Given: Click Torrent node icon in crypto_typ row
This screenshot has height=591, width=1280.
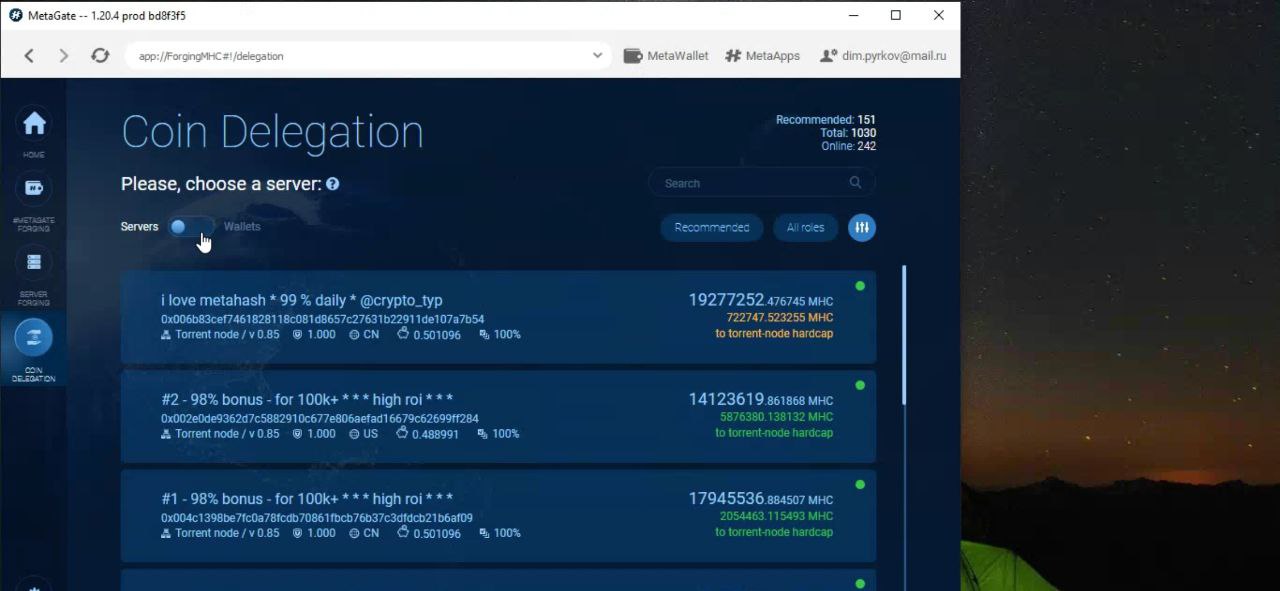Looking at the screenshot, I should click(x=166, y=335).
